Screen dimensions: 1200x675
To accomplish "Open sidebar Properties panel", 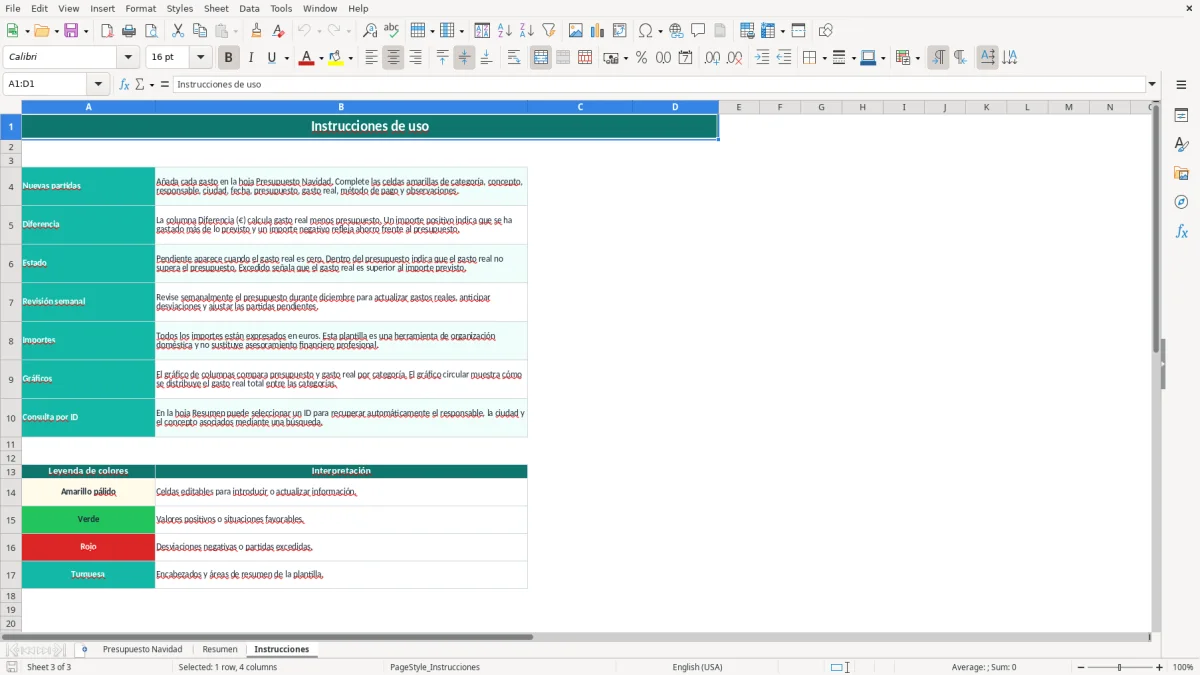I will coord(1181,116).
